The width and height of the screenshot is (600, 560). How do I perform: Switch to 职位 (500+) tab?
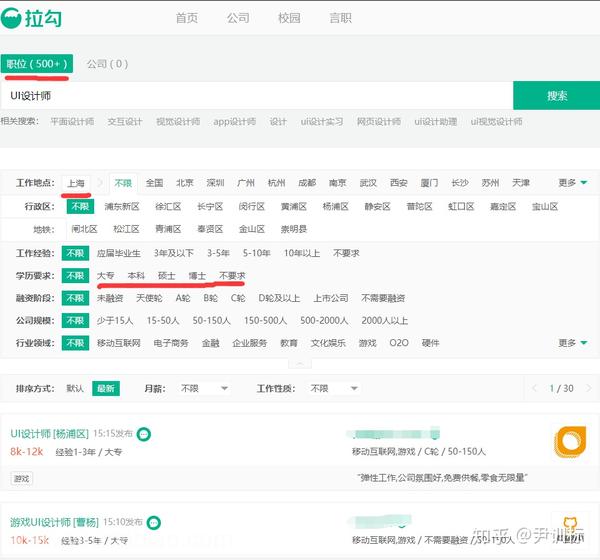coord(37,64)
